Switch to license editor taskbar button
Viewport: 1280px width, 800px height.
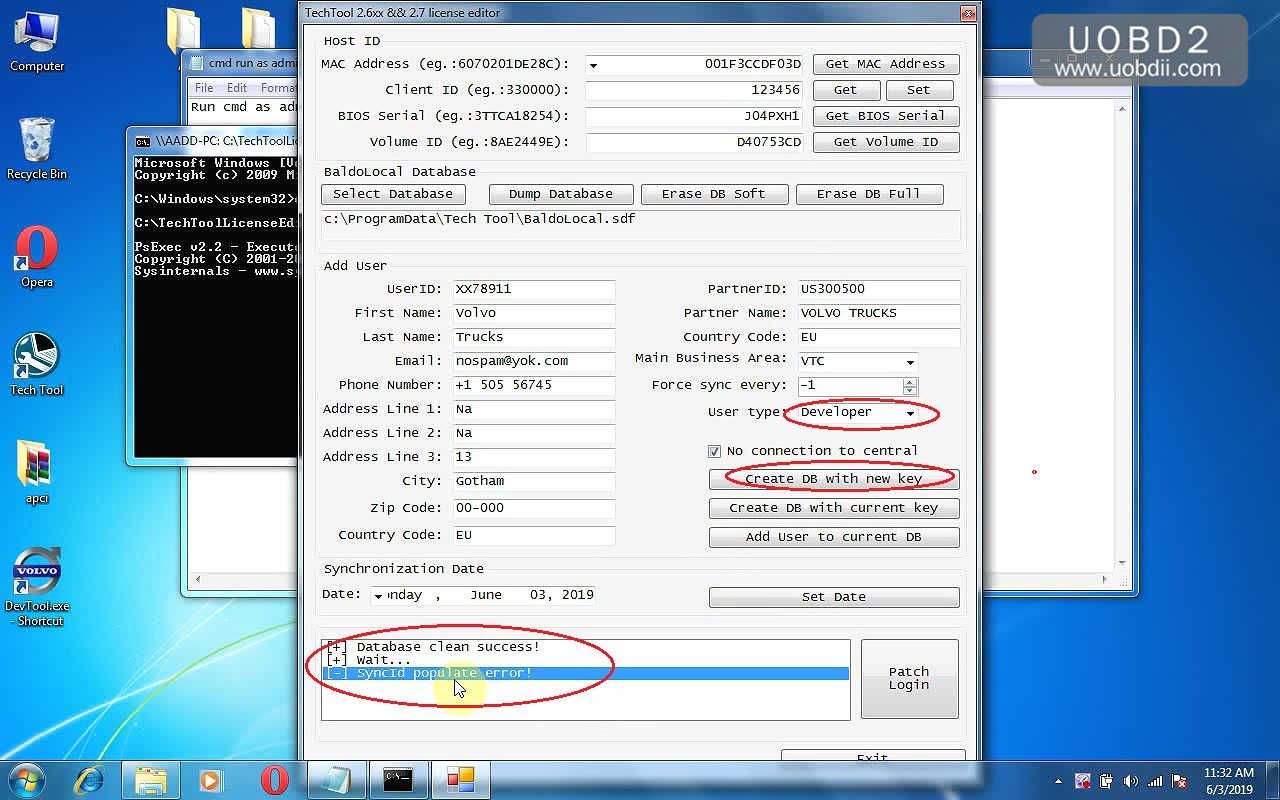tap(461, 779)
